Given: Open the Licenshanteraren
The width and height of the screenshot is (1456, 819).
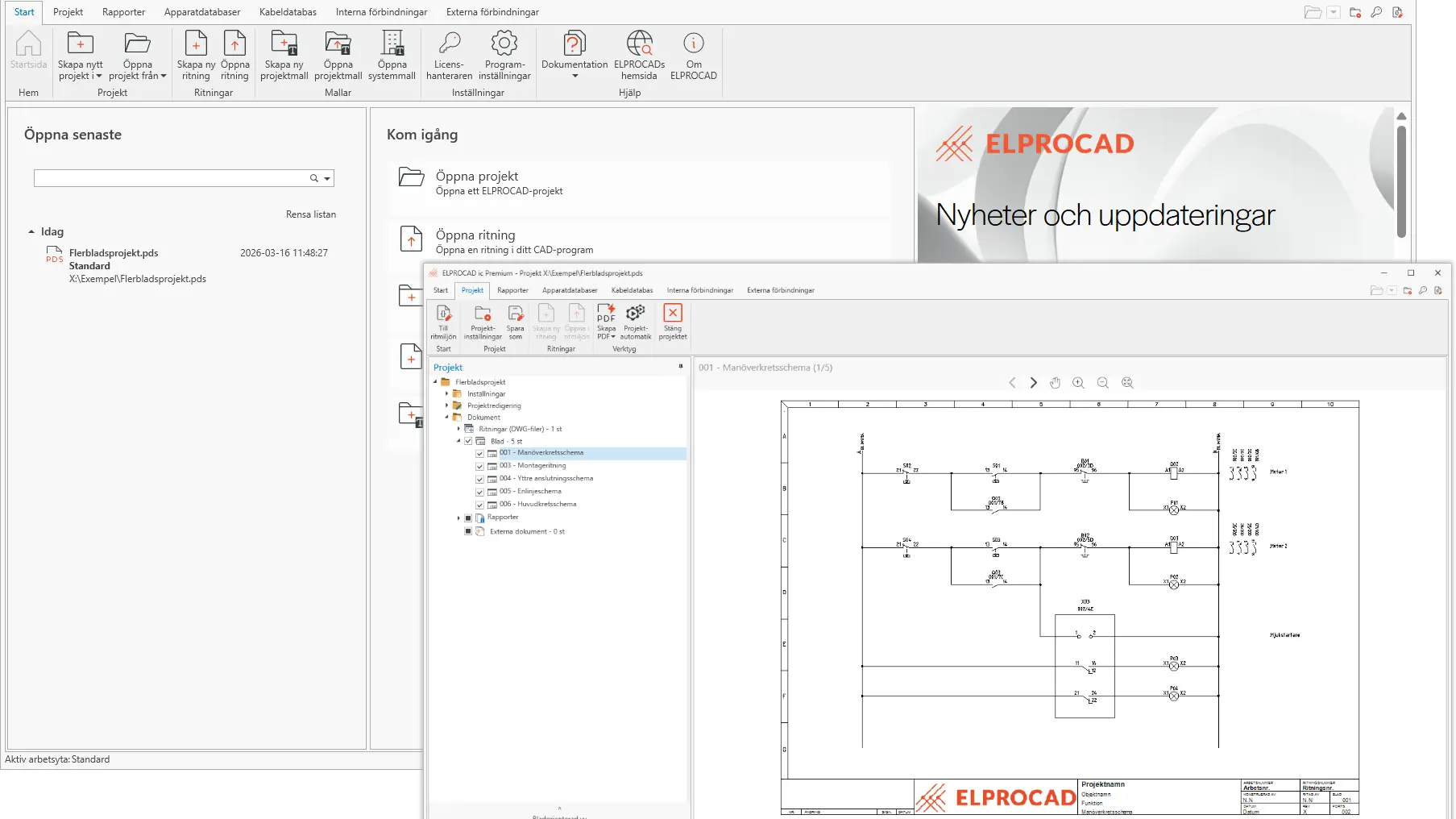Looking at the screenshot, I should [449, 56].
